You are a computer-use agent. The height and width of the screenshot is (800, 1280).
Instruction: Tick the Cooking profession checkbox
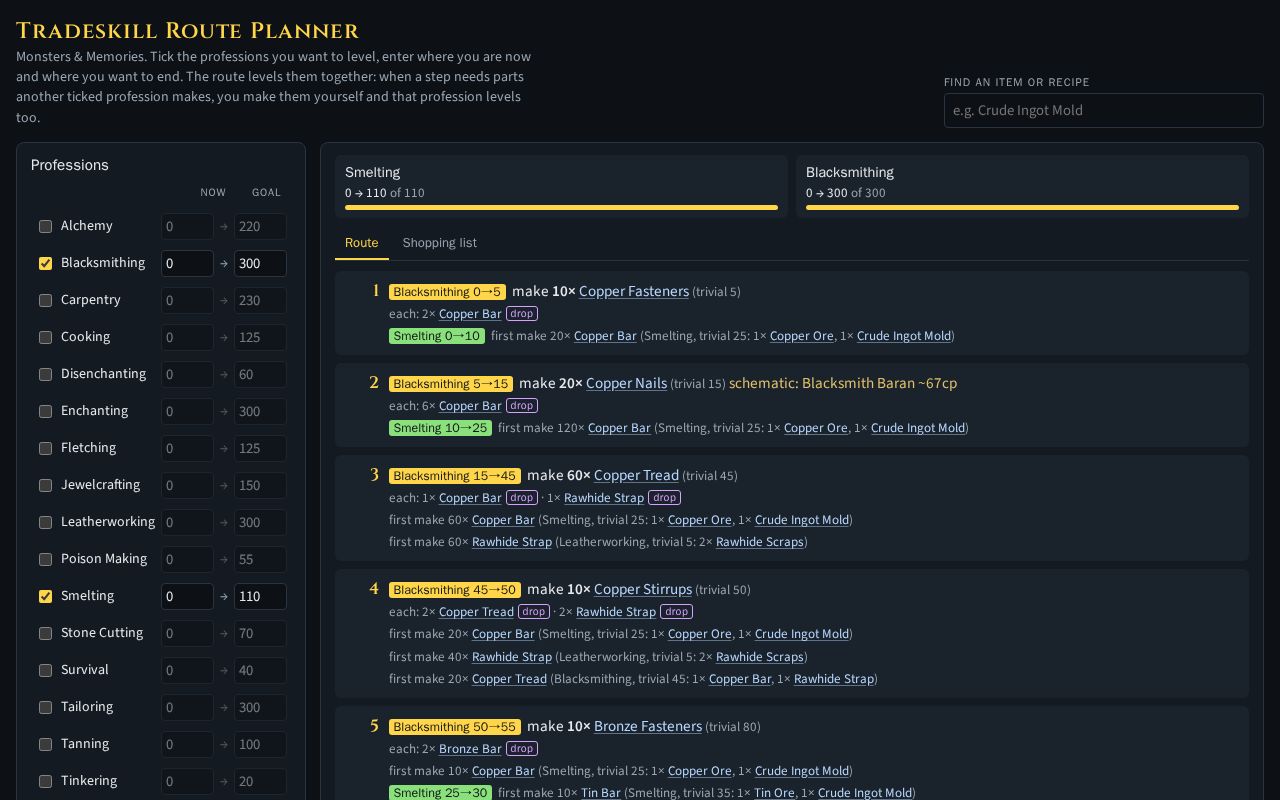coord(45,337)
